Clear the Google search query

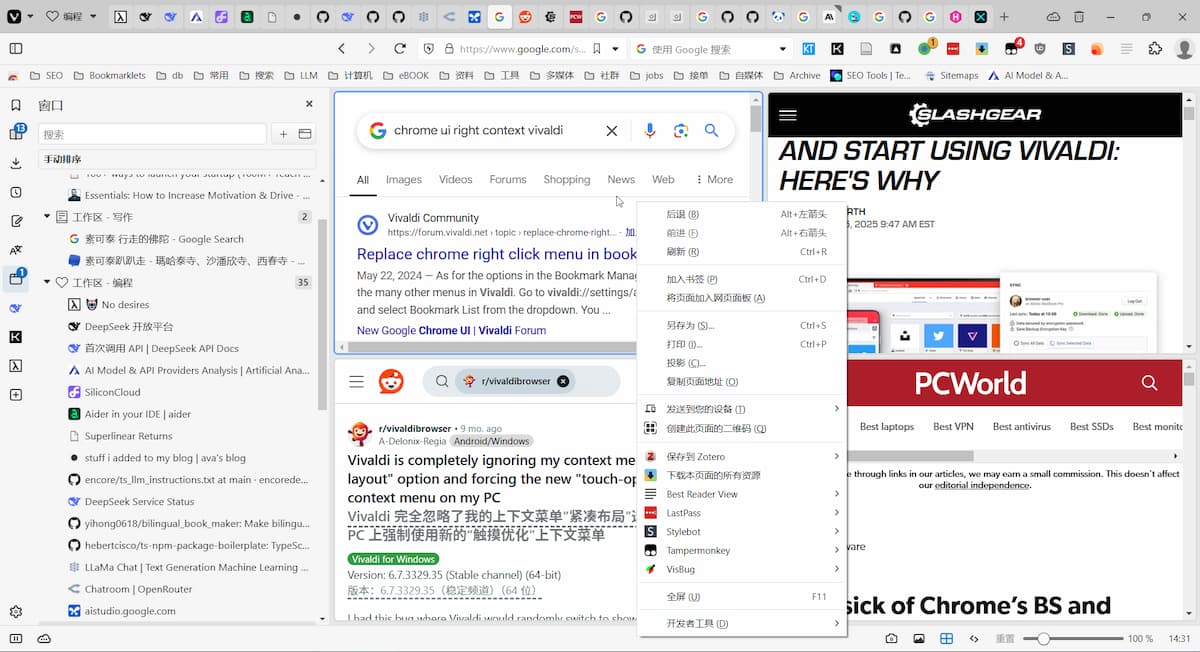(612, 130)
